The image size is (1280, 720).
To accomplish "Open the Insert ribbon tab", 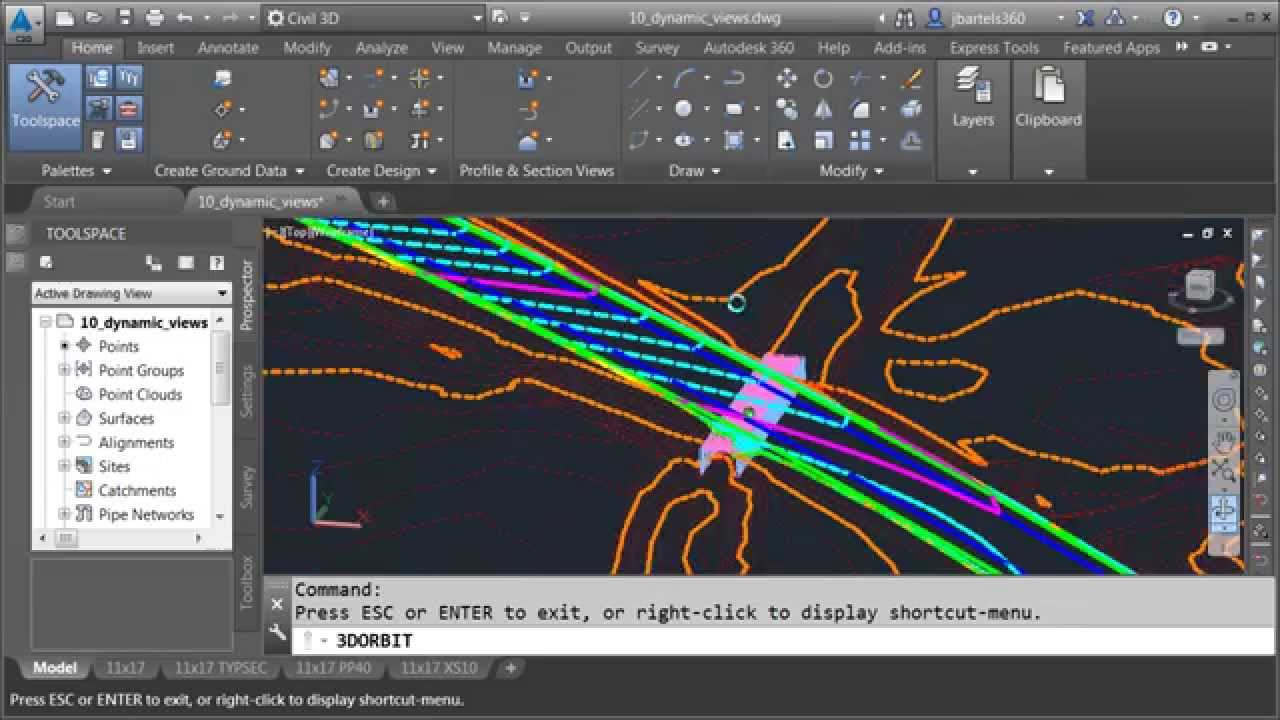I will (155, 47).
